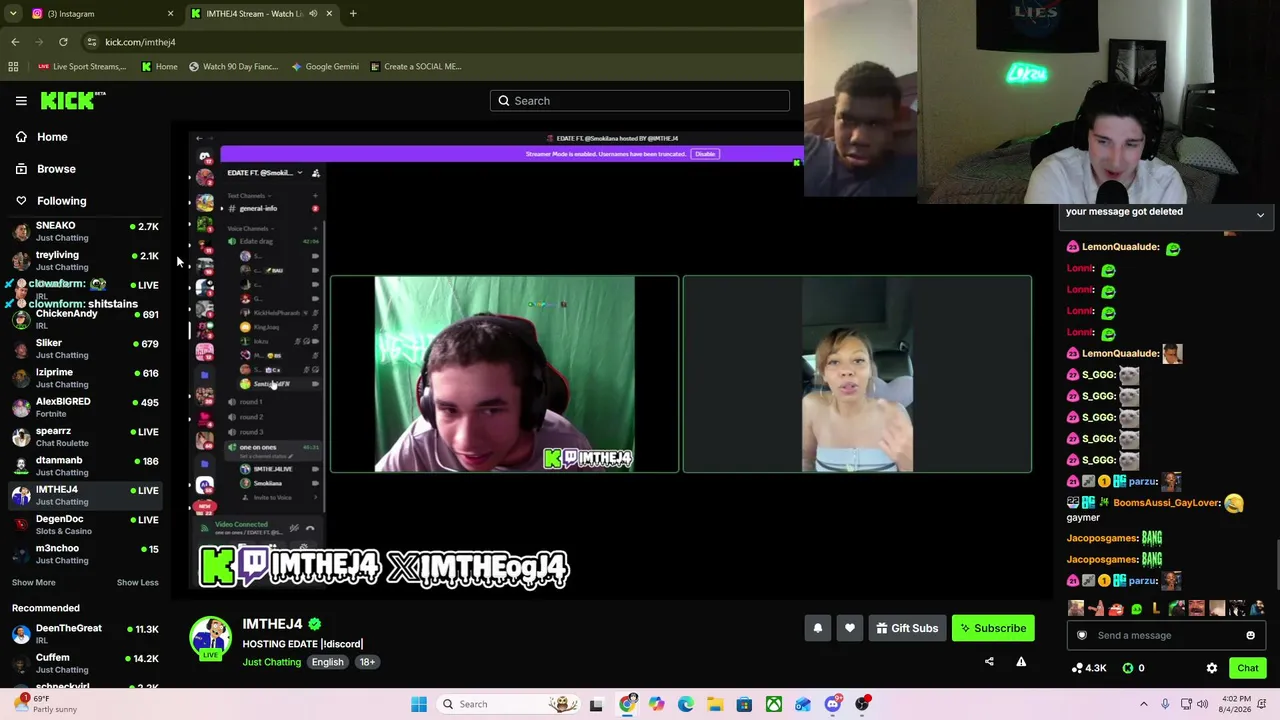Open Watch 90 Day Fiancé bookmark
The image size is (1280, 720).
(233, 67)
